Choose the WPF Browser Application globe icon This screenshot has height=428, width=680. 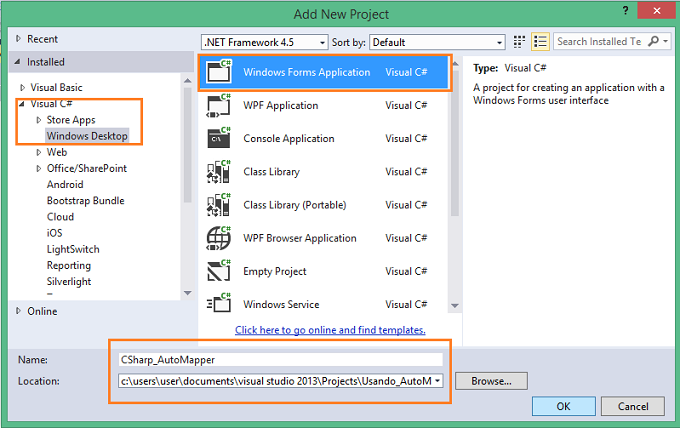click(x=219, y=238)
